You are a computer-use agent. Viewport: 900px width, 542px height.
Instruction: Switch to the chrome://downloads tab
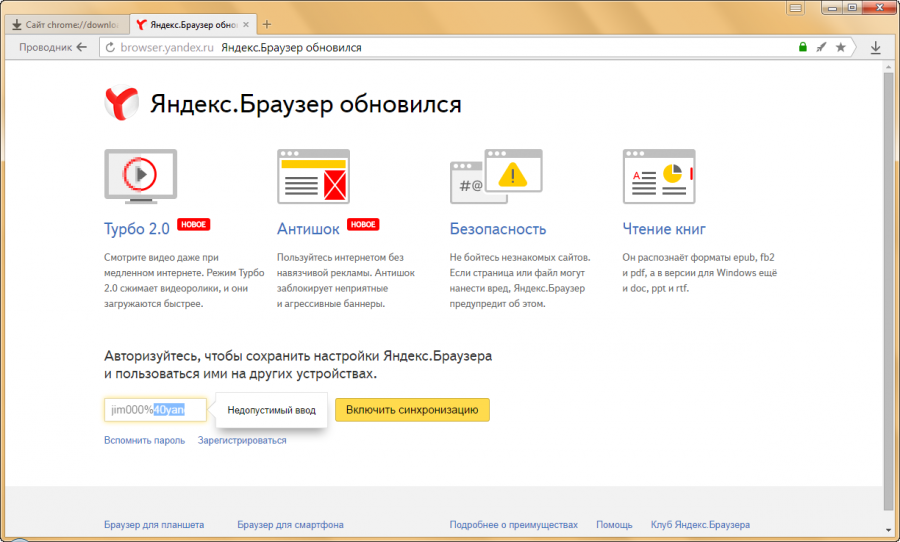65,24
